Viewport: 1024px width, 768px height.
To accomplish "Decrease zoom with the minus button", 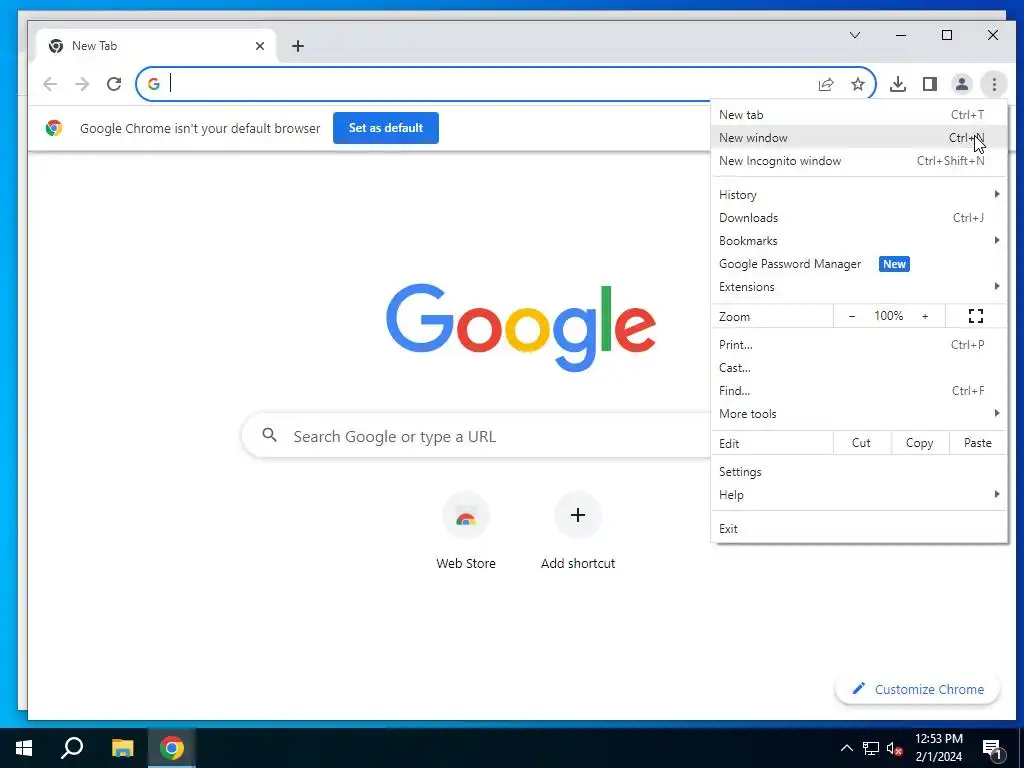I will 852,316.
